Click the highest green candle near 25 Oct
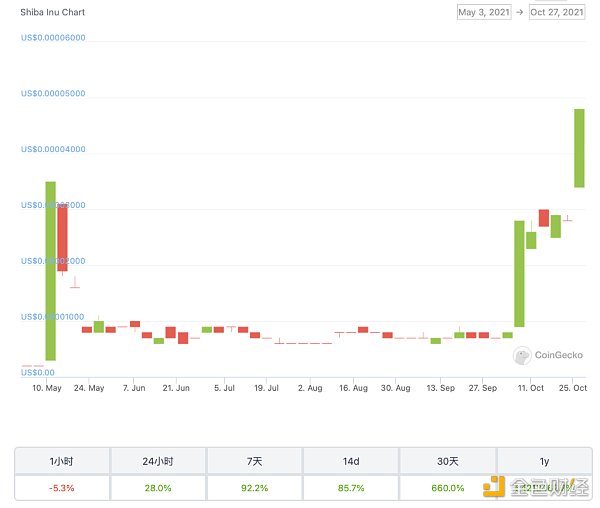The width and height of the screenshot is (600, 508). point(579,148)
